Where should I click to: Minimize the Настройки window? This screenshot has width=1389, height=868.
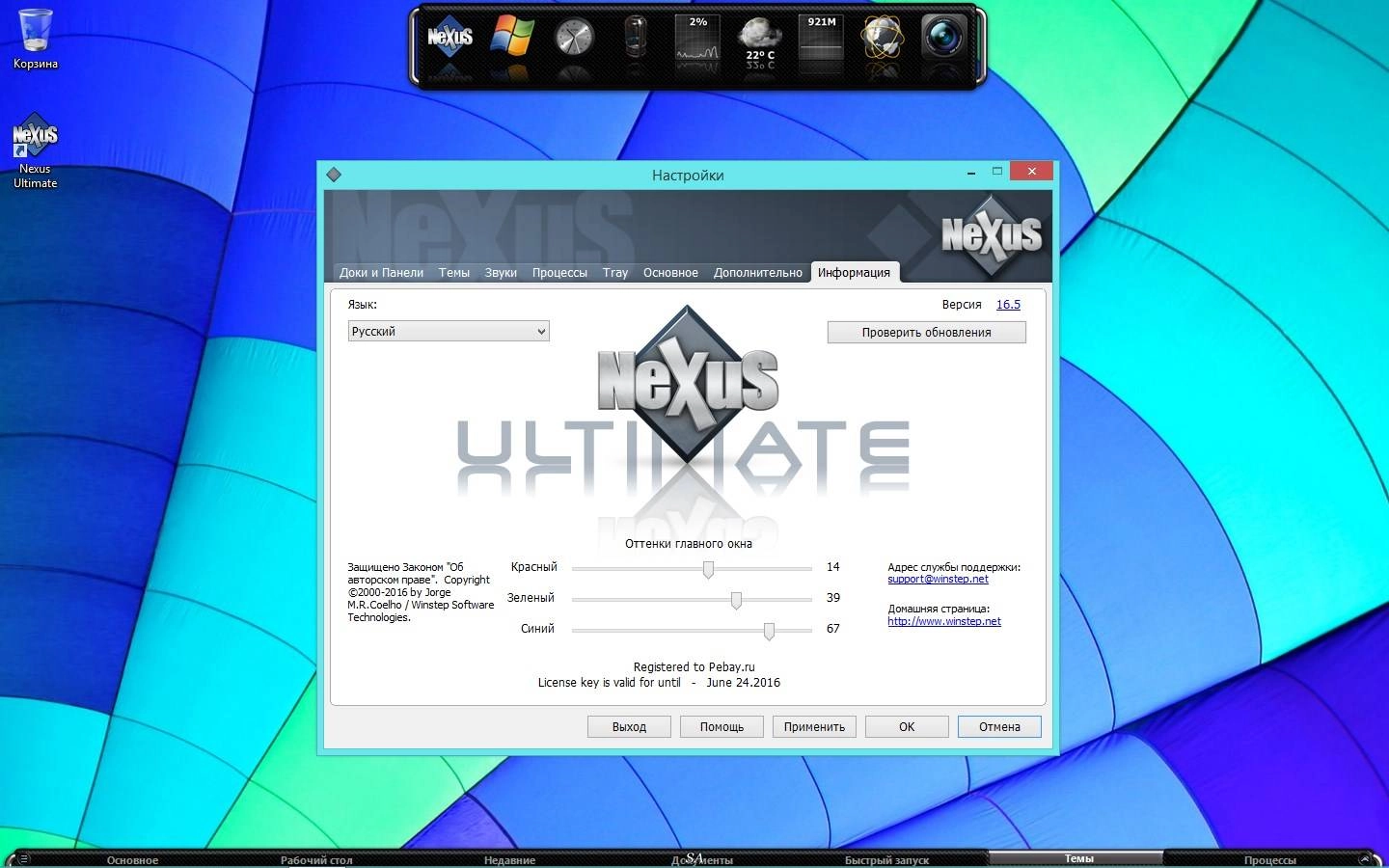[970, 172]
